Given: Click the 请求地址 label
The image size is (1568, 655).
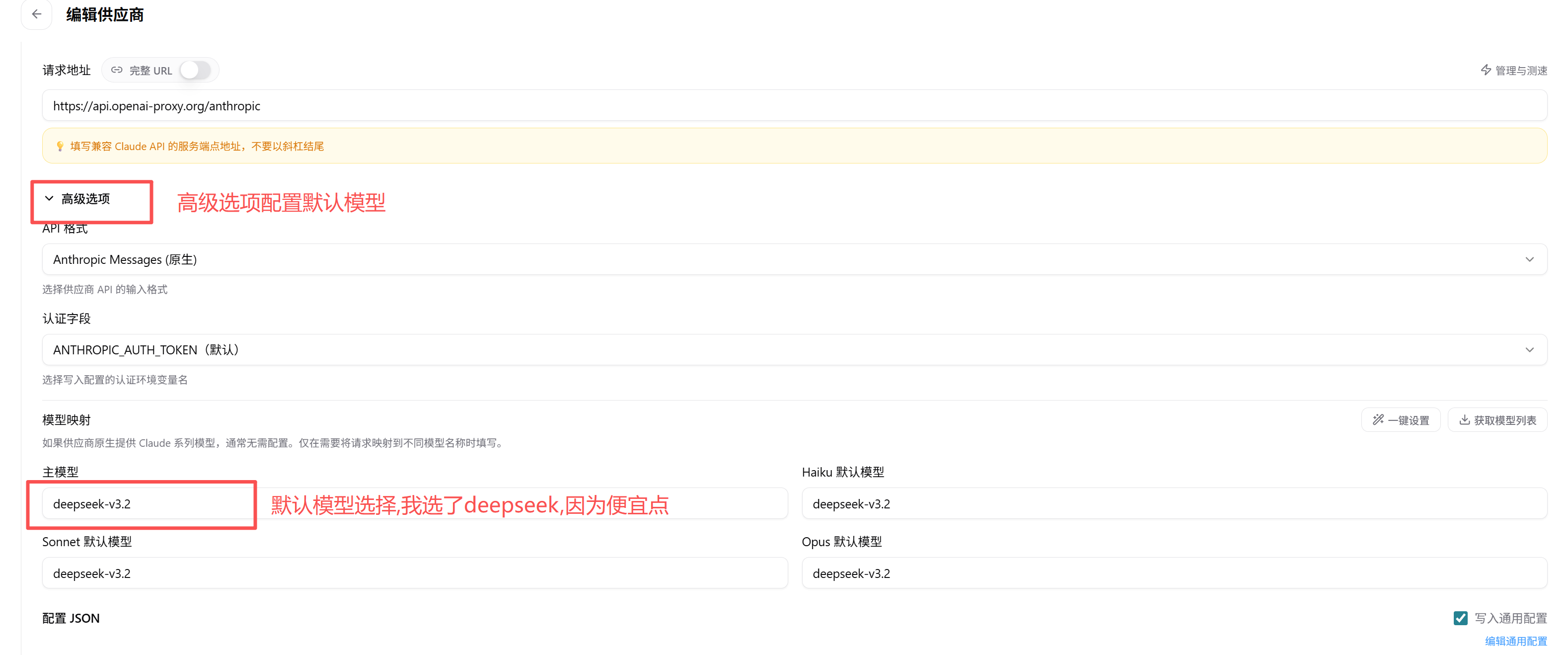Looking at the screenshot, I should coord(67,70).
